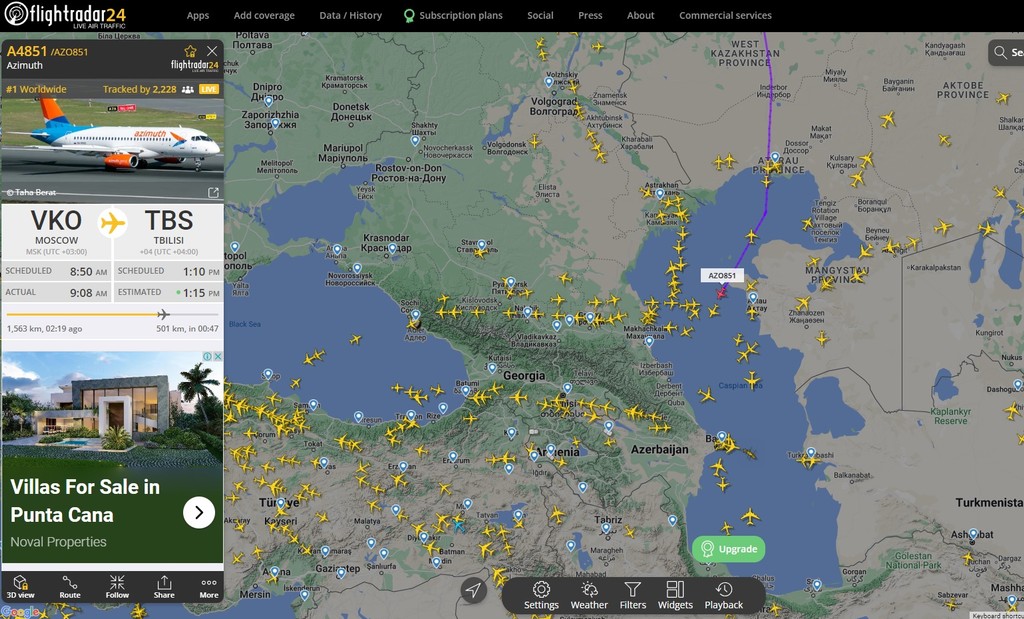1024x619 pixels.
Task: Share this flight
Action: click(164, 587)
